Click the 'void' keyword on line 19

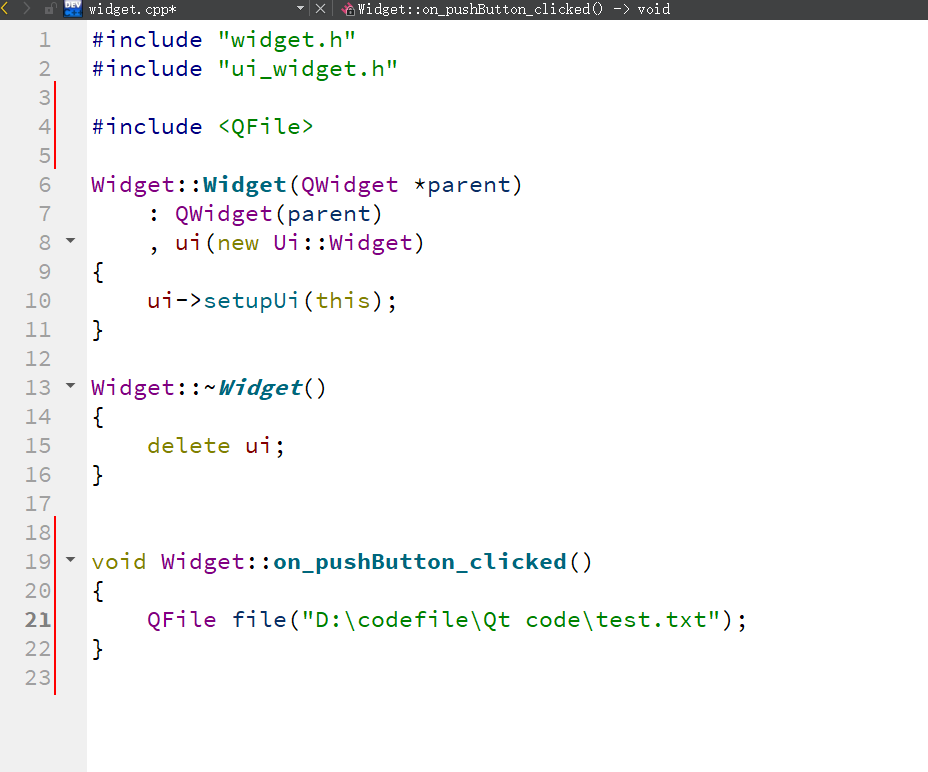pos(118,562)
